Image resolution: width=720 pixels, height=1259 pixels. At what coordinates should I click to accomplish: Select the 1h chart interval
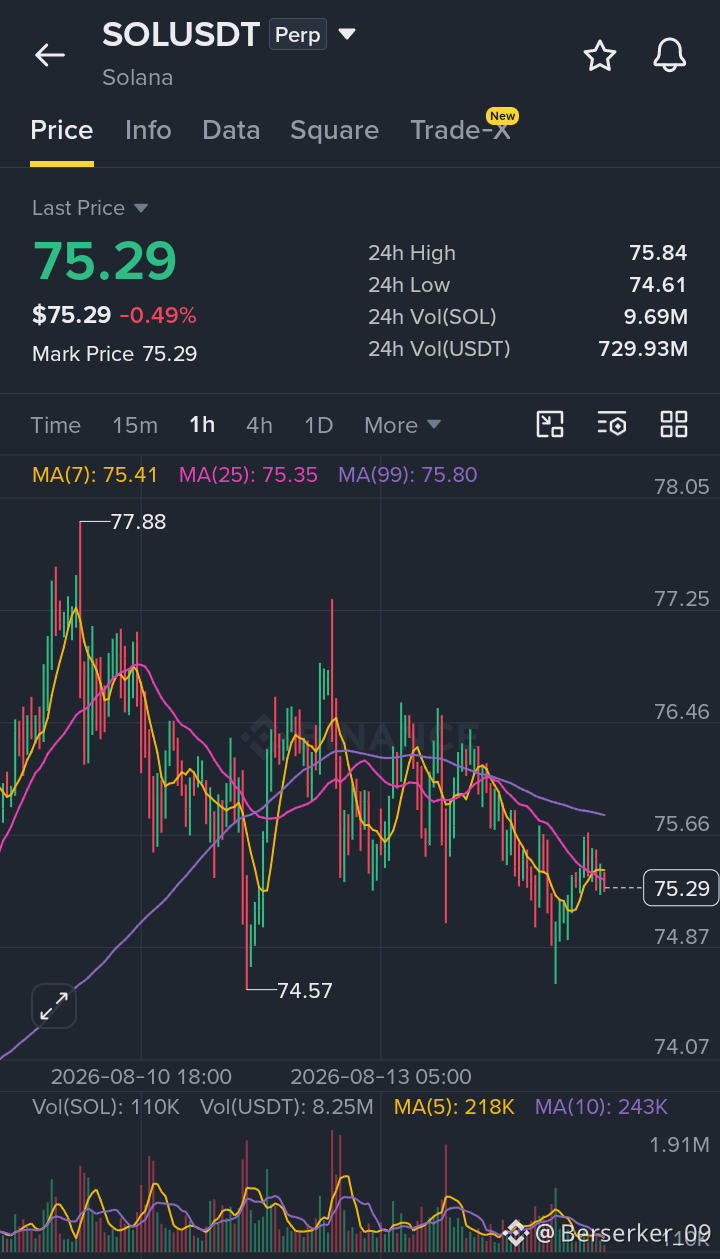[202, 425]
